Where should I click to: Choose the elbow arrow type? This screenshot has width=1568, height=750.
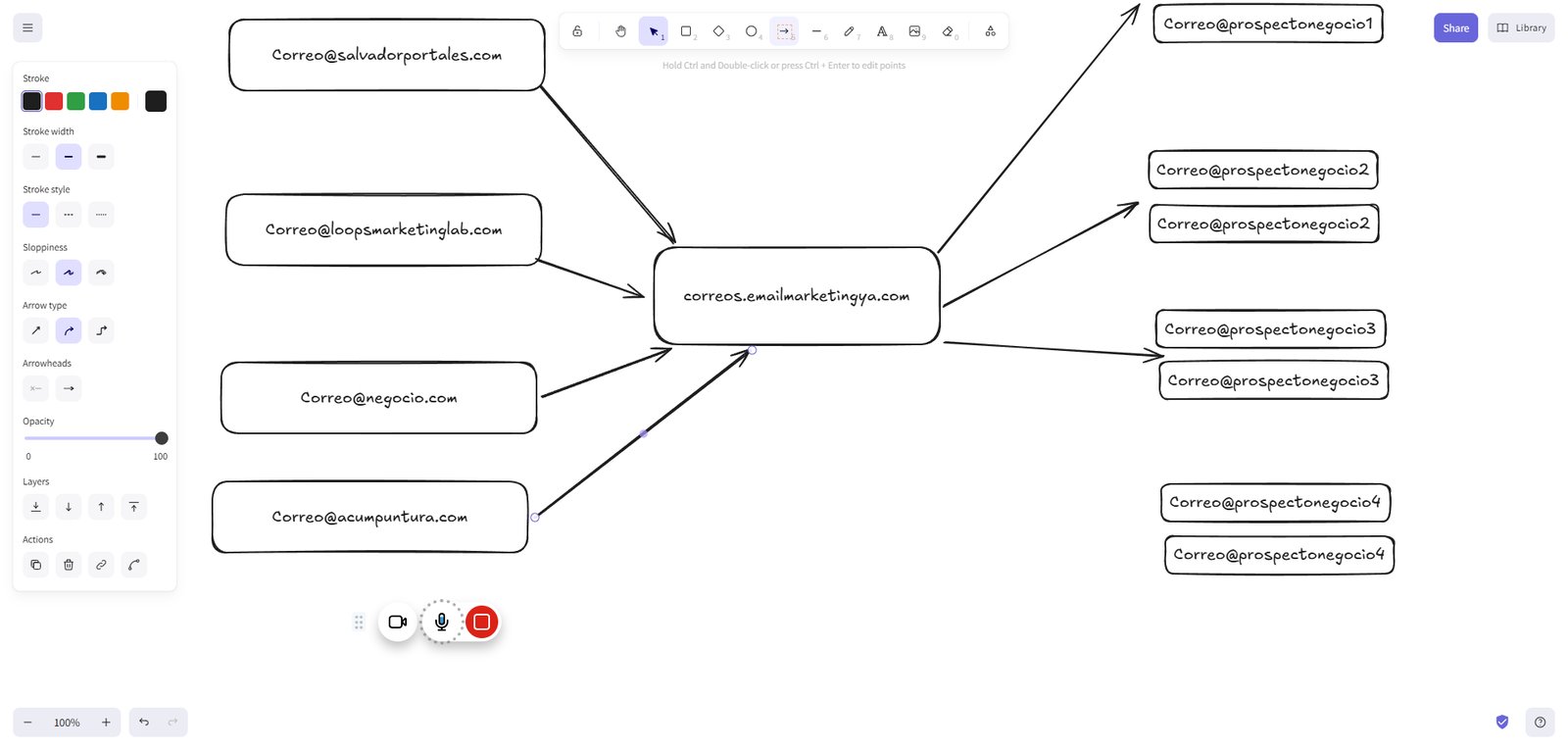(x=101, y=330)
